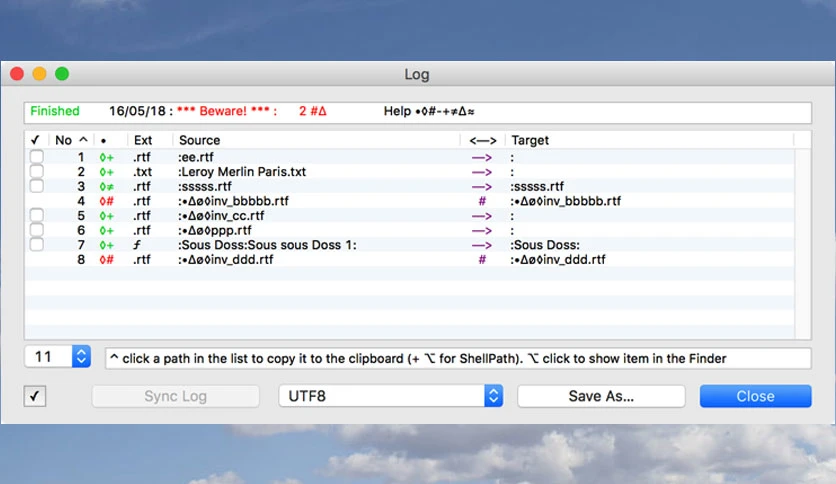Click the green status icon in row 1
The image size is (836, 484).
107,158
